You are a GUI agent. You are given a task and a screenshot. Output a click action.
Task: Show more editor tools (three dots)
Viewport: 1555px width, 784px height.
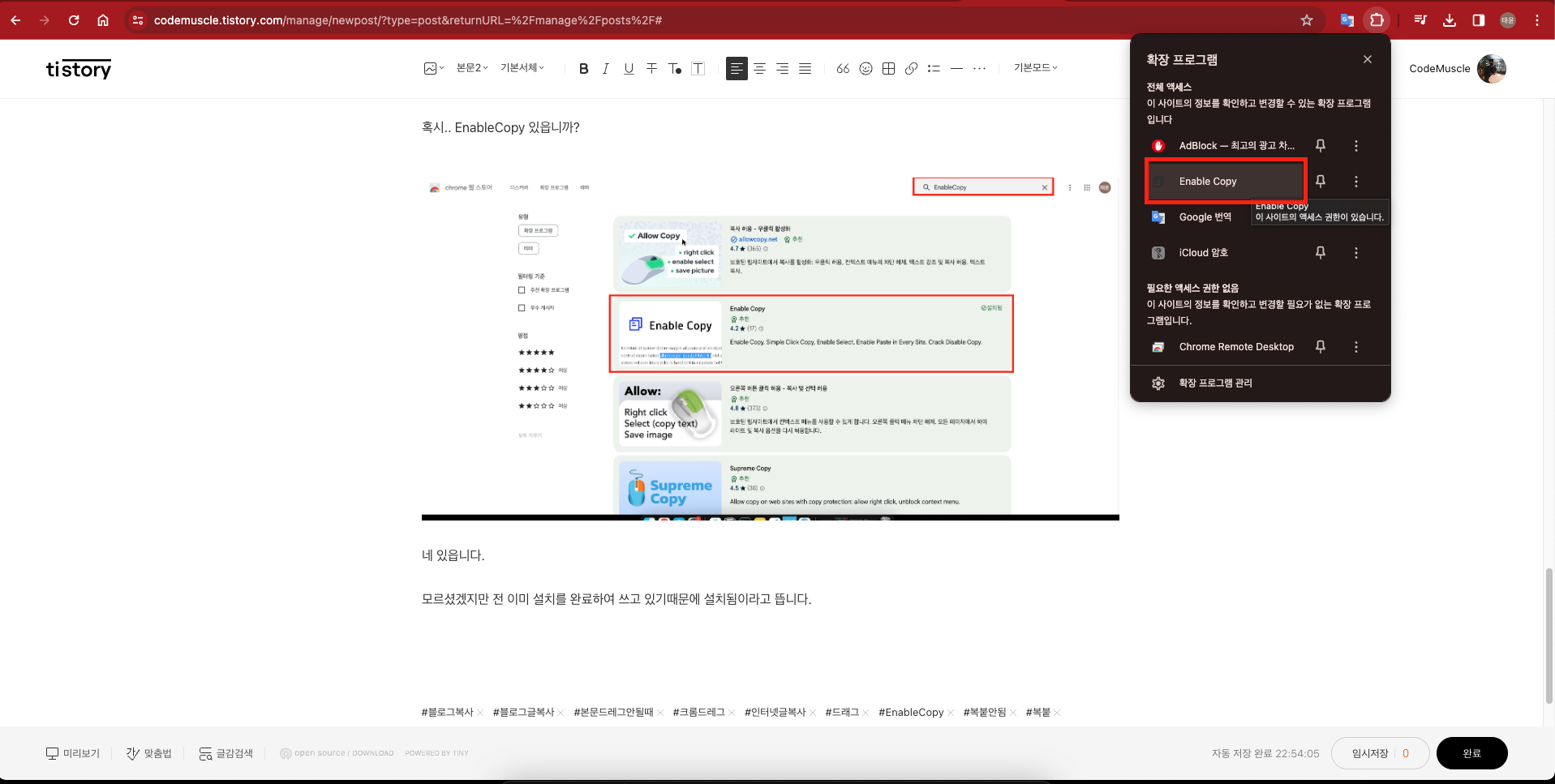[979, 69]
